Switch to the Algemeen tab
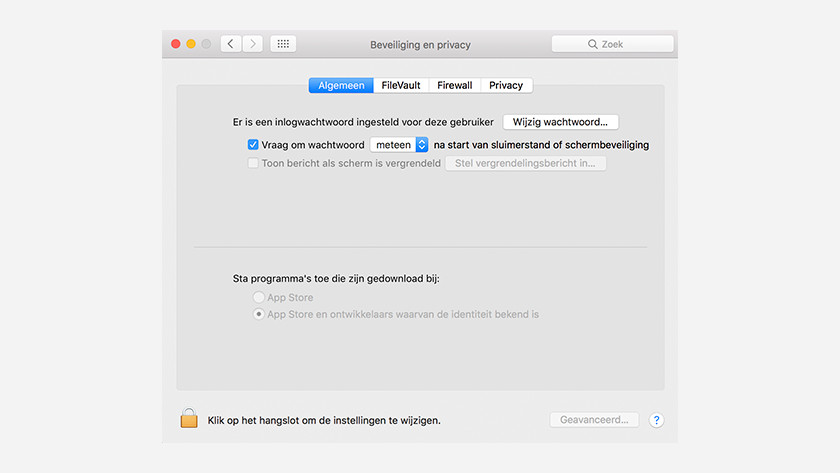The height and width of the screenshot is (473, 840). [341, 85]
